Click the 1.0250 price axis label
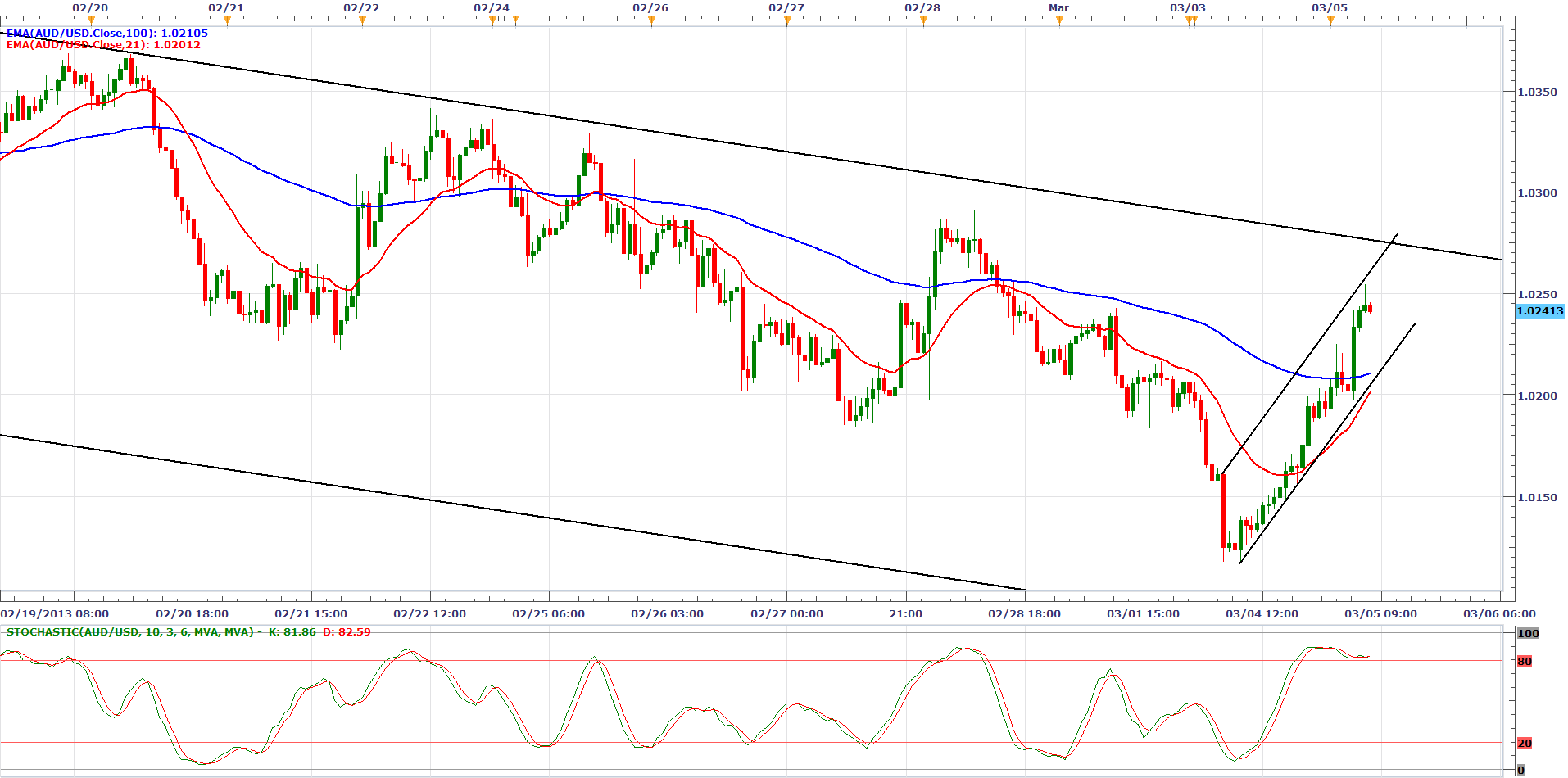Image resolution: width=1568 pixels, height=778 pixels. coord(1537,294)
